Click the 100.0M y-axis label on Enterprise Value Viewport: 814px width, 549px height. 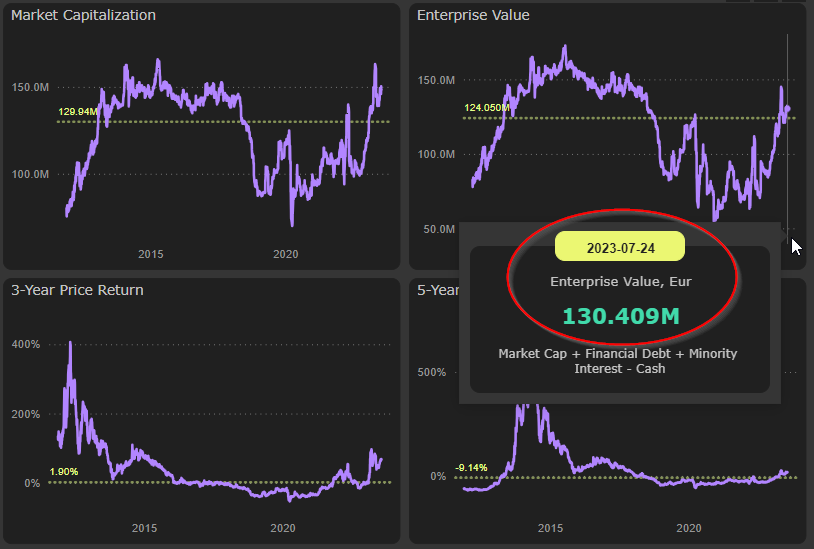click(x=438, y=154)
